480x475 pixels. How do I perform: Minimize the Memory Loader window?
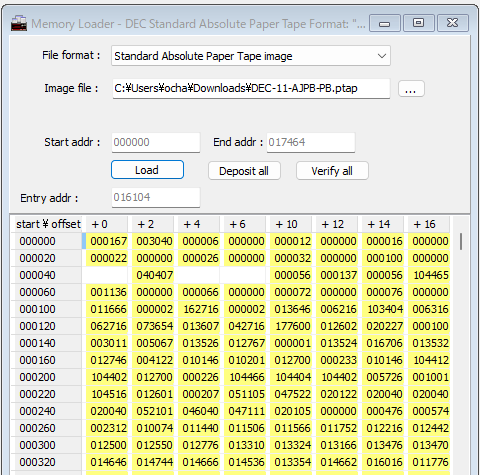point(385,23)
